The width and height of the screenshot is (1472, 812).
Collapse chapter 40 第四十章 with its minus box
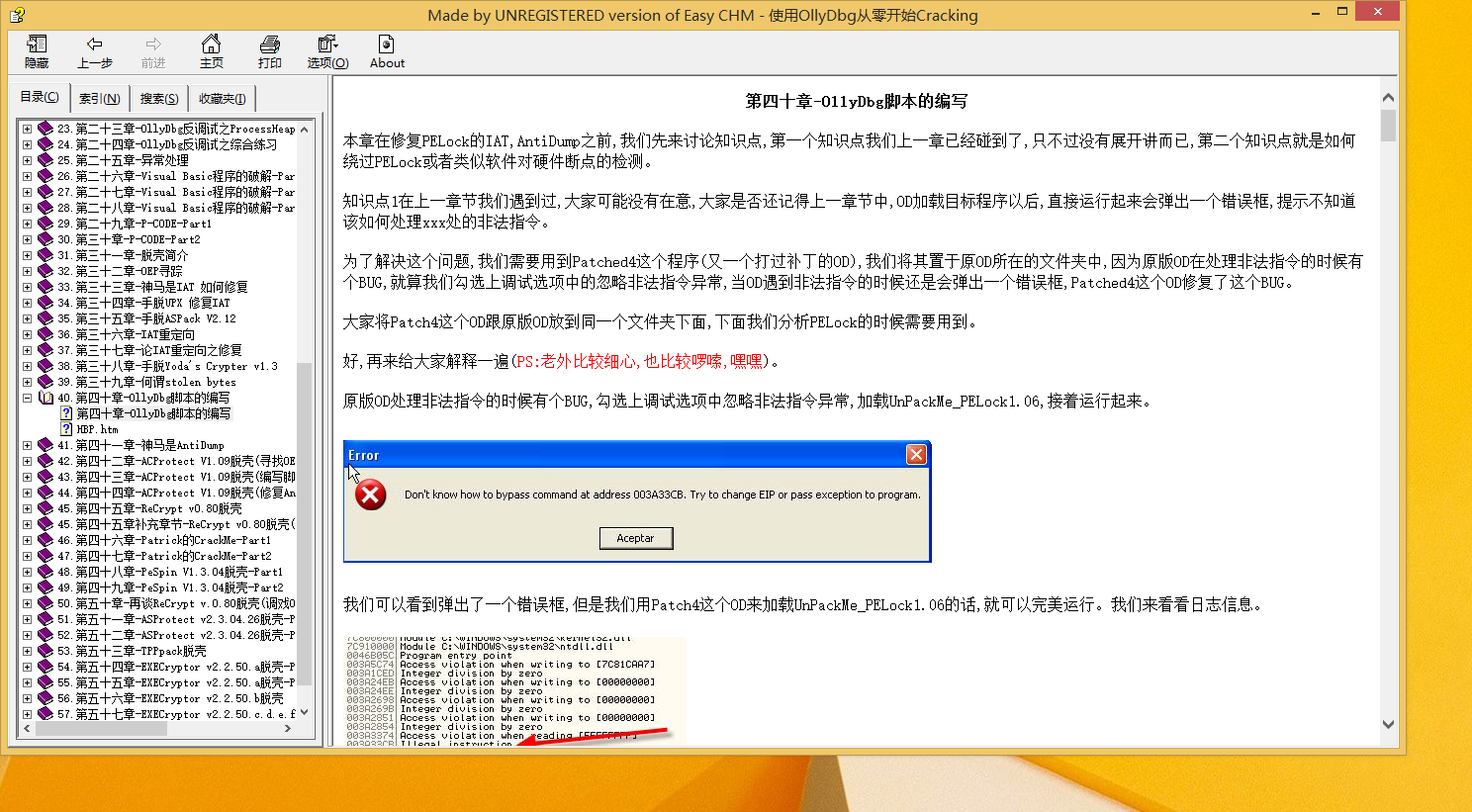tap(28, 398)
